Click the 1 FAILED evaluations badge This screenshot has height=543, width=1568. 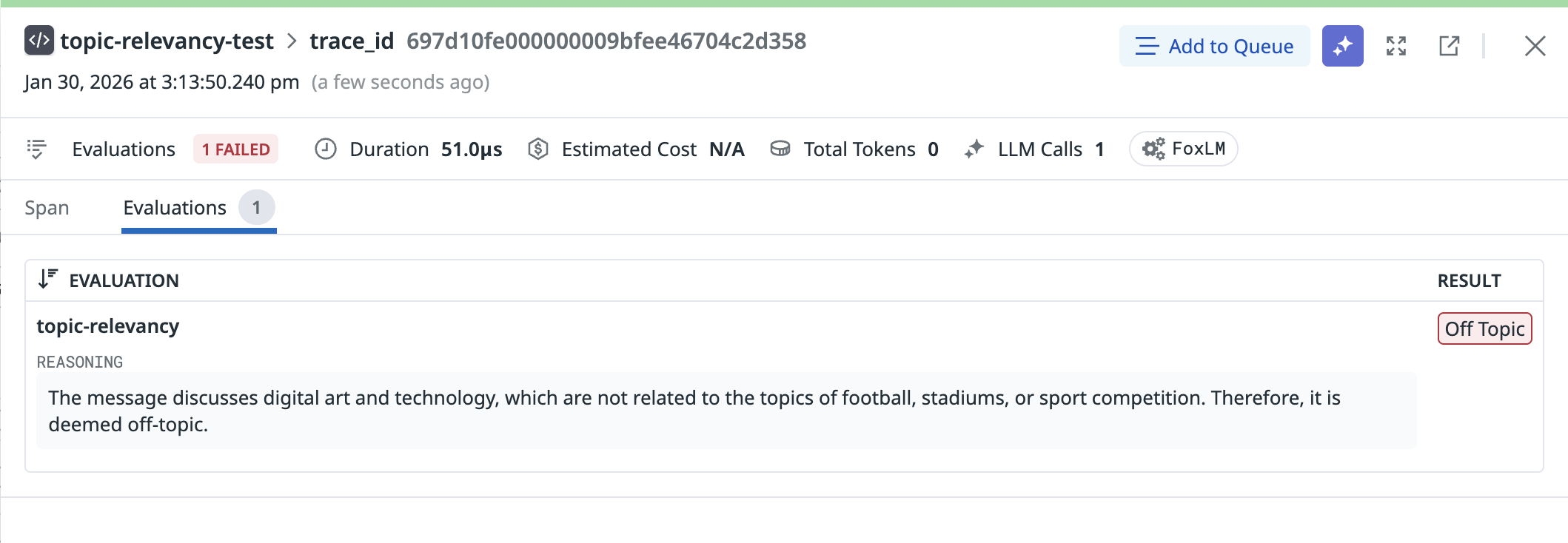pyautogui.click(x=235, y=149)
